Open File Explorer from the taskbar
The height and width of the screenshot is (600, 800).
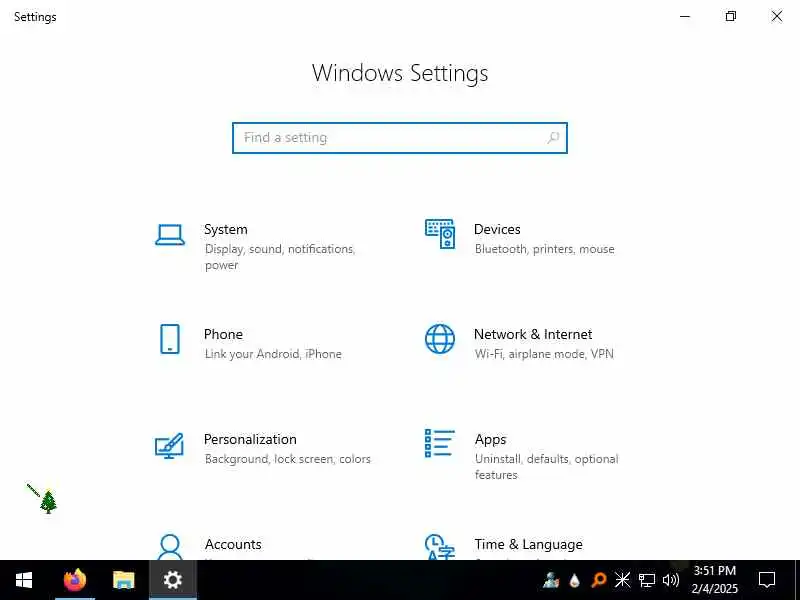123,580
